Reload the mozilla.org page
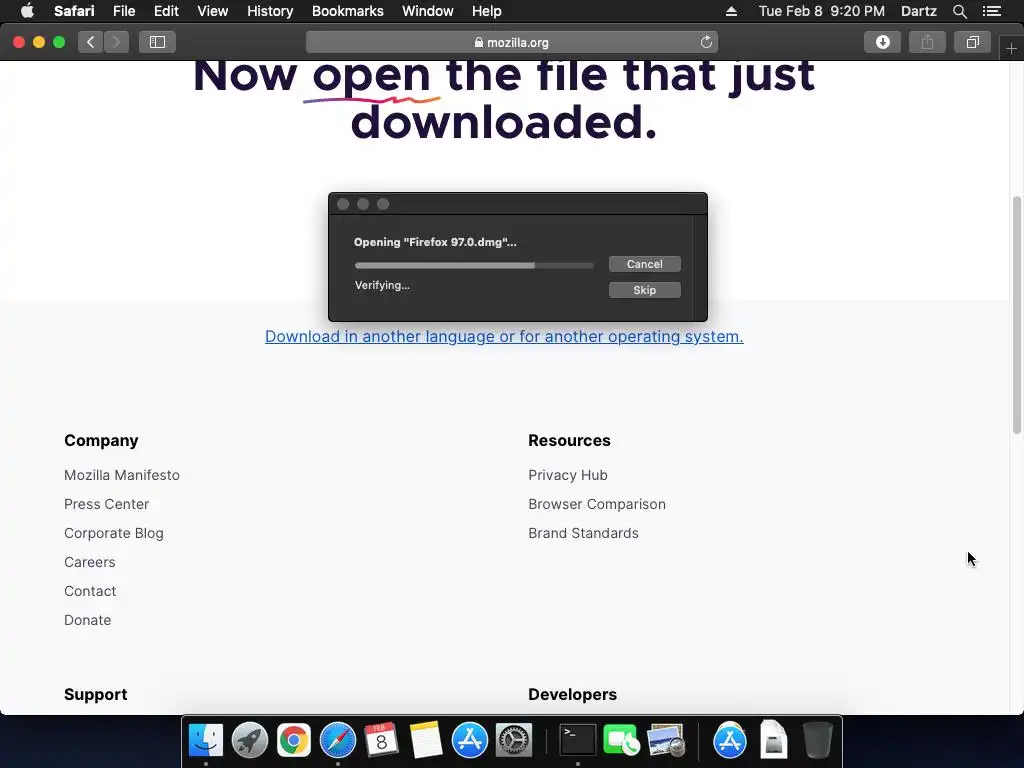The image size is (1024, 768). coord(706,42)
